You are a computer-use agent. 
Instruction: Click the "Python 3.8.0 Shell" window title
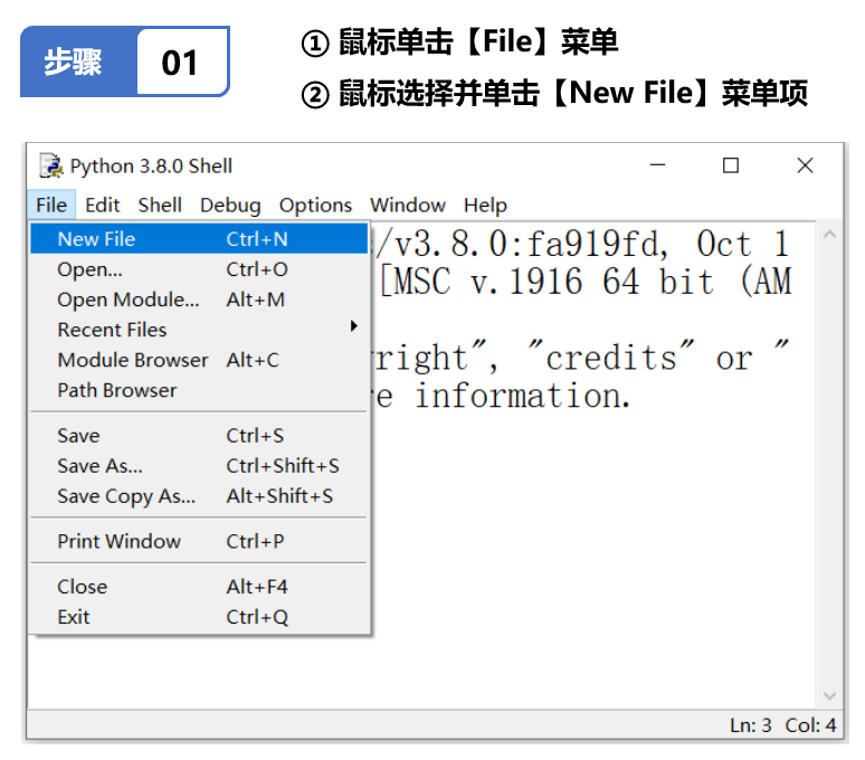coord(151,166)
